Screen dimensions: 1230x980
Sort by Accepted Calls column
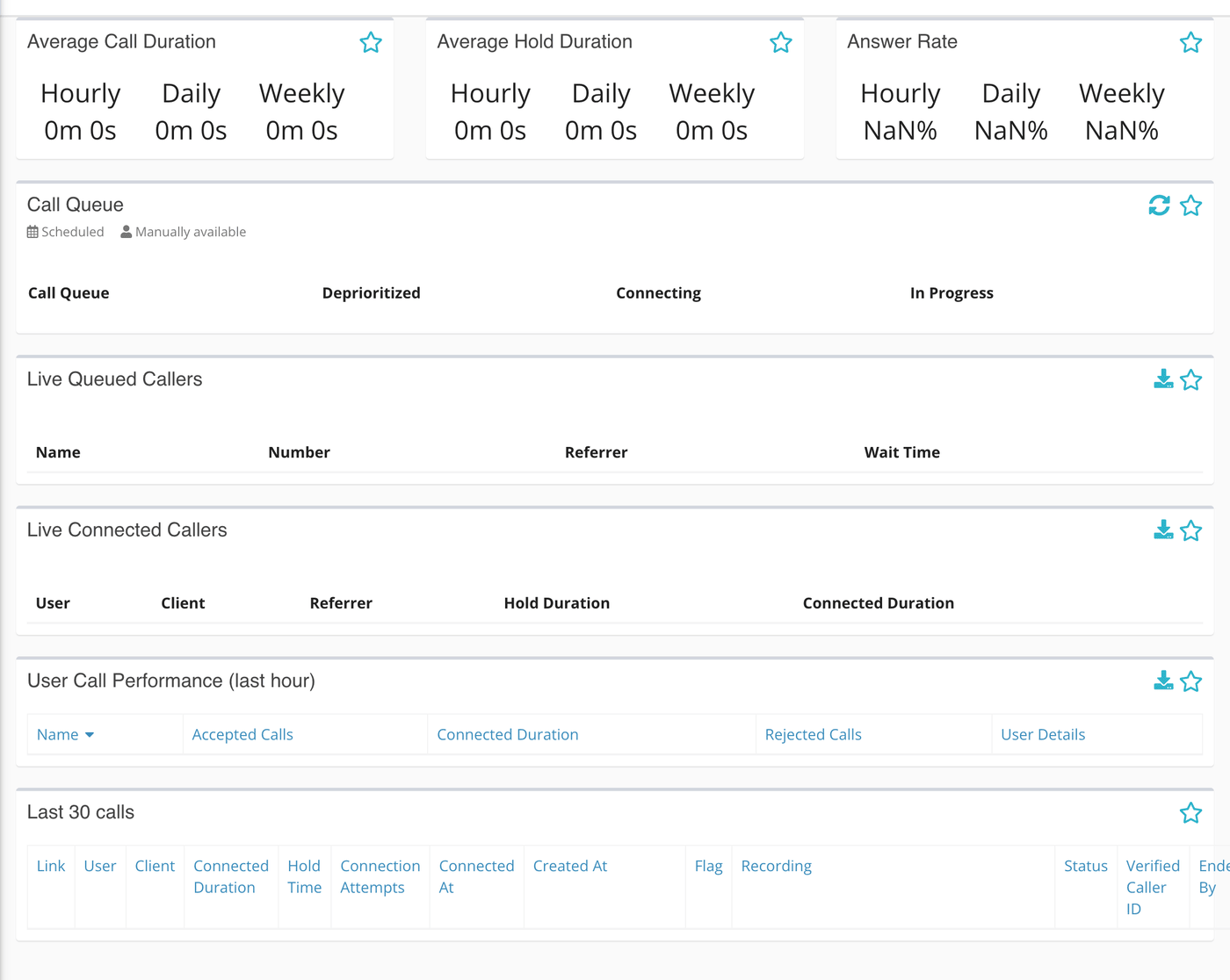coord(242,734)
